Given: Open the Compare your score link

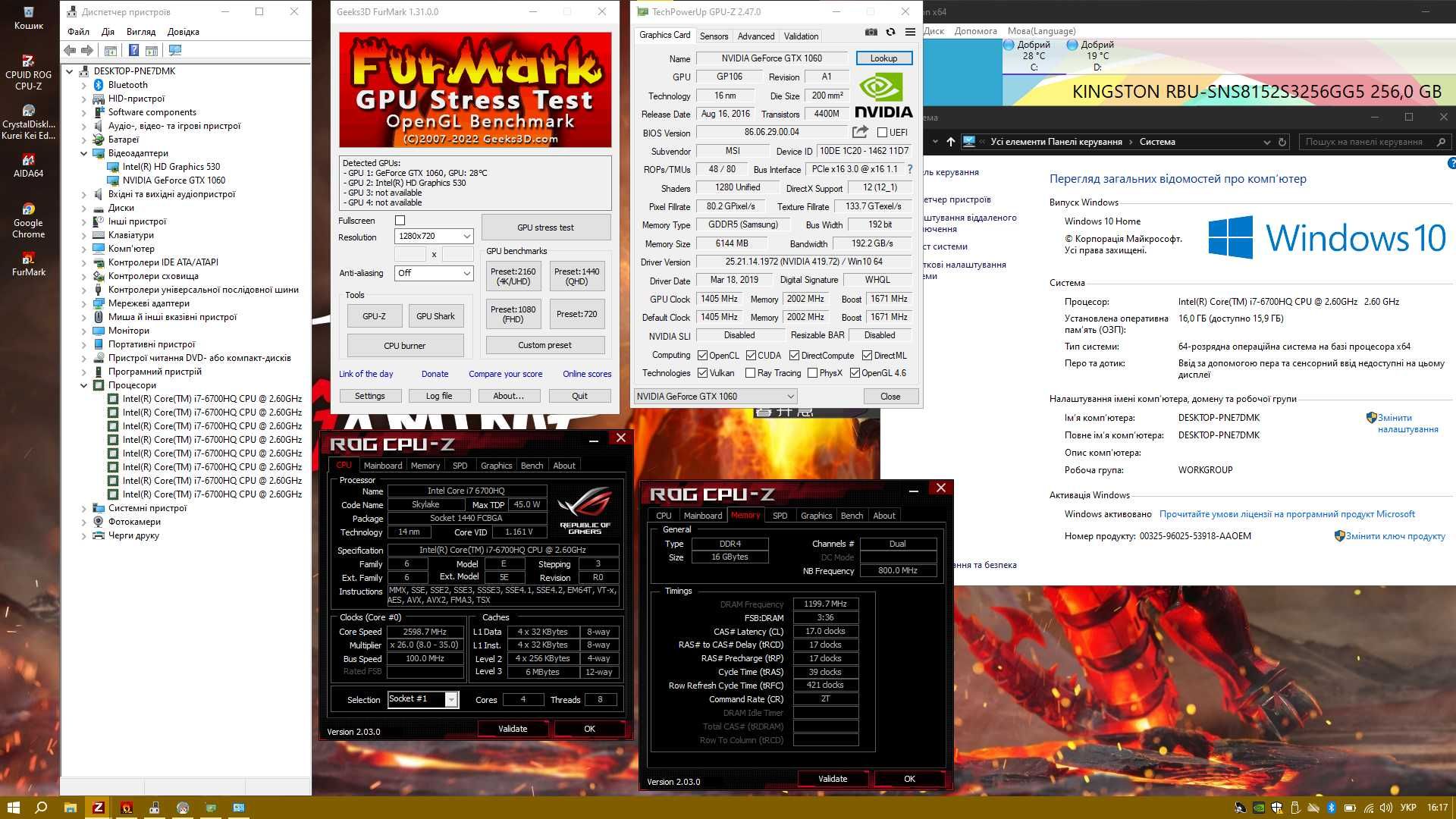Looking at the screenshot, I should click(x=505, y=374).
